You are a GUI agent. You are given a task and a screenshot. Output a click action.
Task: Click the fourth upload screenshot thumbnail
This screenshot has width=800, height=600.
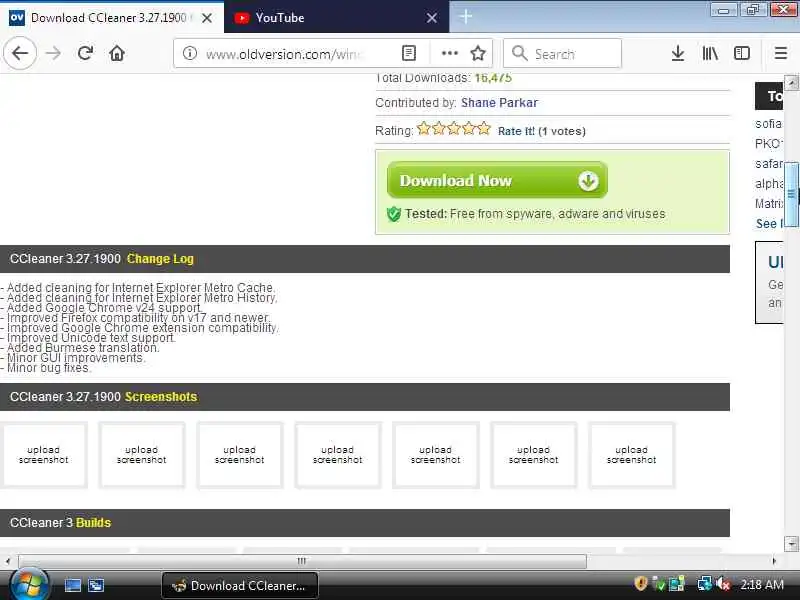pos(337,455)
